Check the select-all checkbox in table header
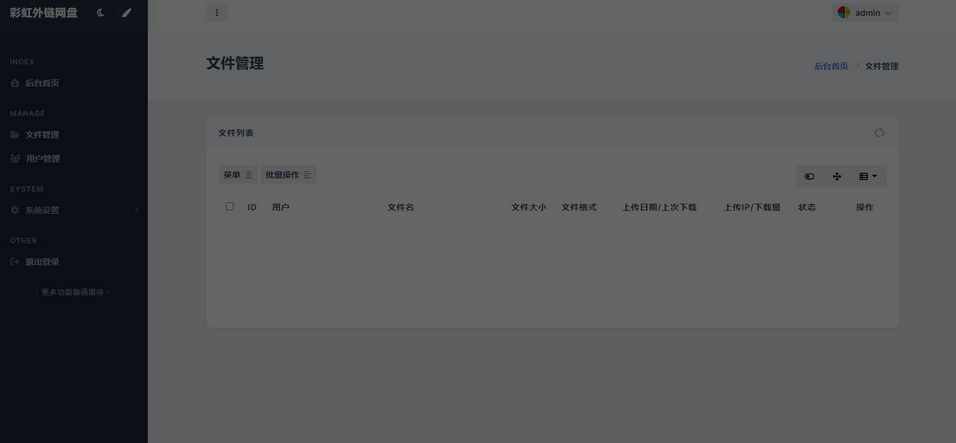The image size is (956, 443). (x=229, y=207)
